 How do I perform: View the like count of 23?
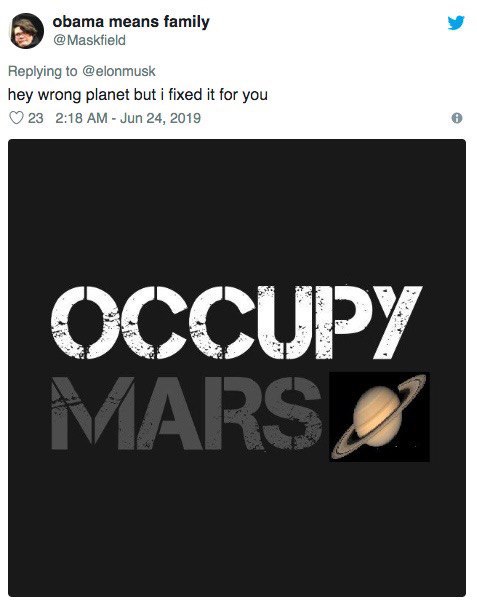36,118
